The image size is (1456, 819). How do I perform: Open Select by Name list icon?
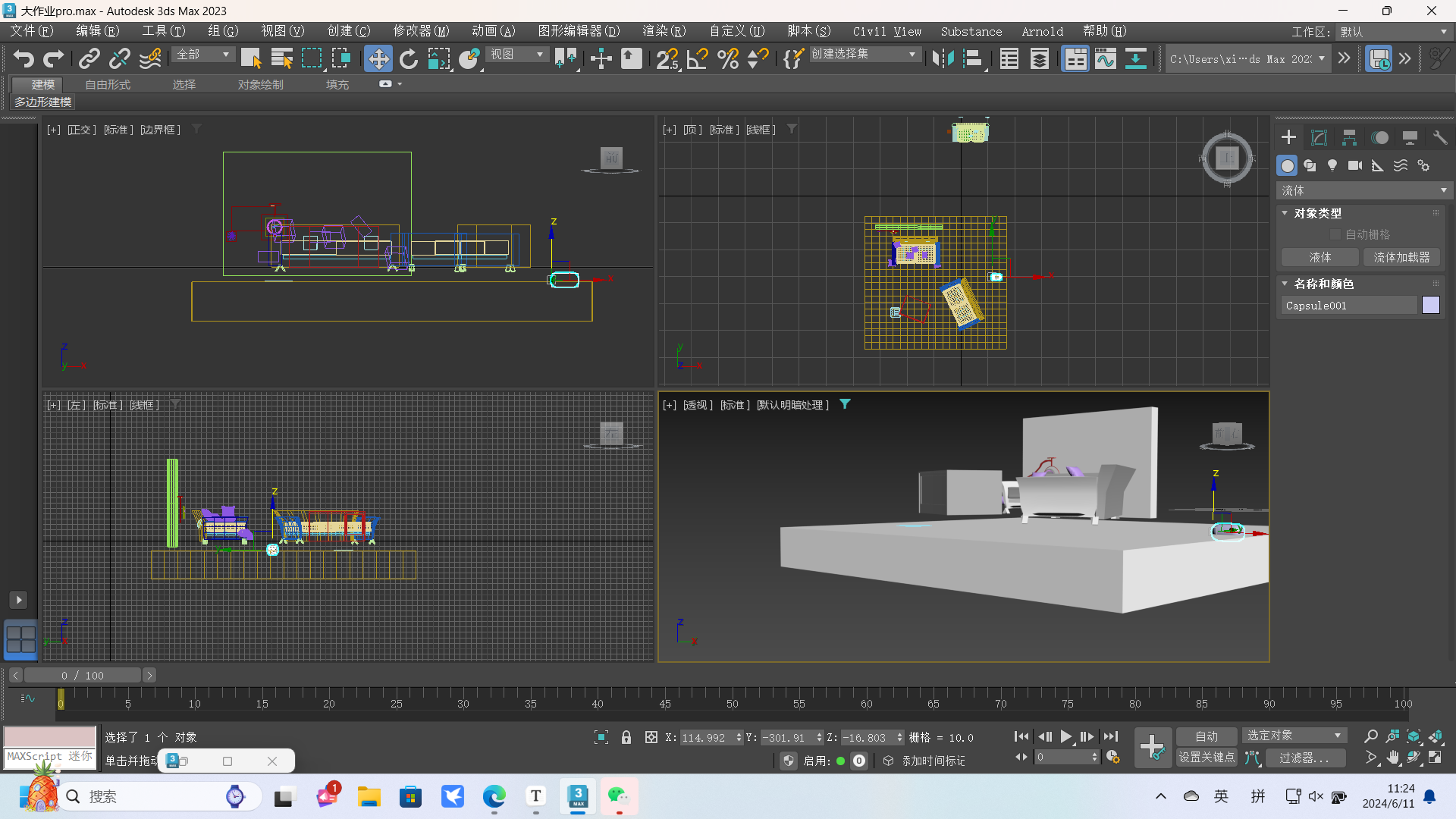pos(281,58)
